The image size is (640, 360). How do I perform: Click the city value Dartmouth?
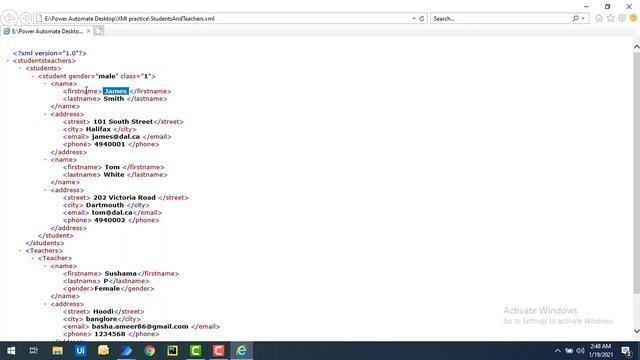105,205
